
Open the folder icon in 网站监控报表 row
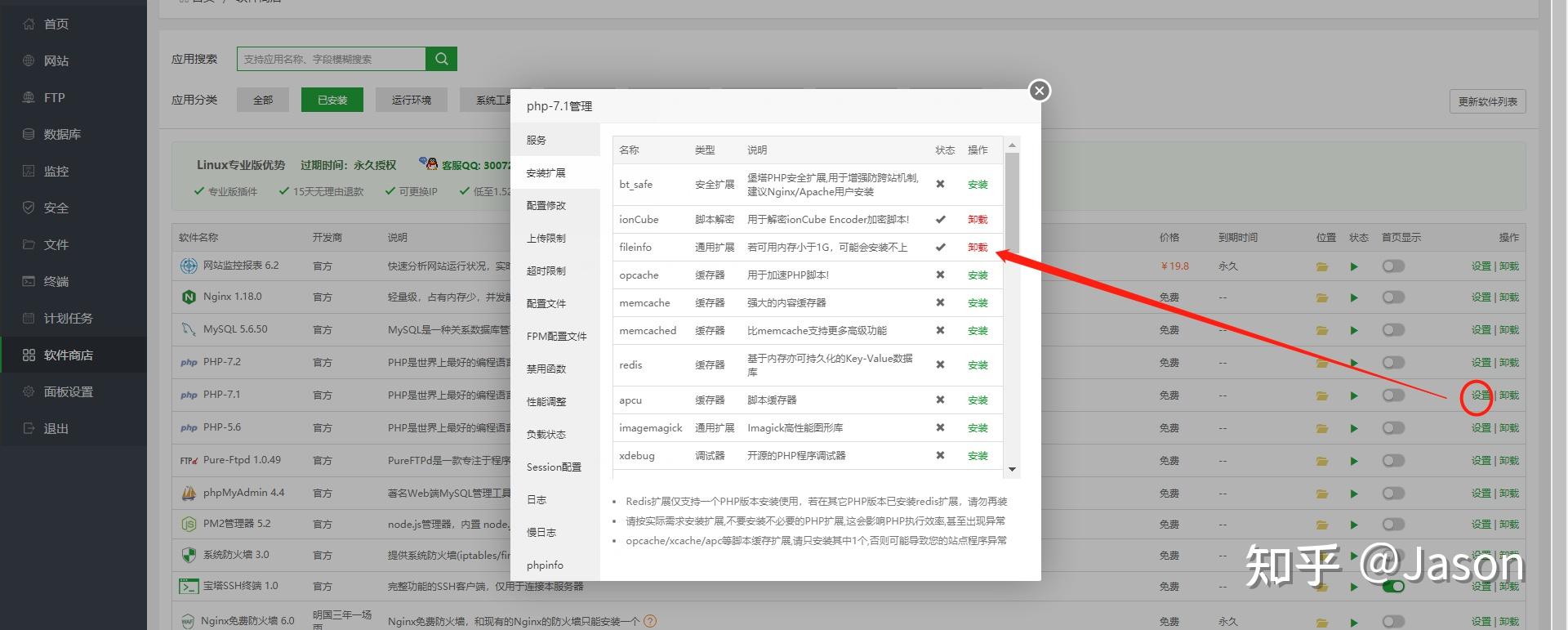(1321, 266)
